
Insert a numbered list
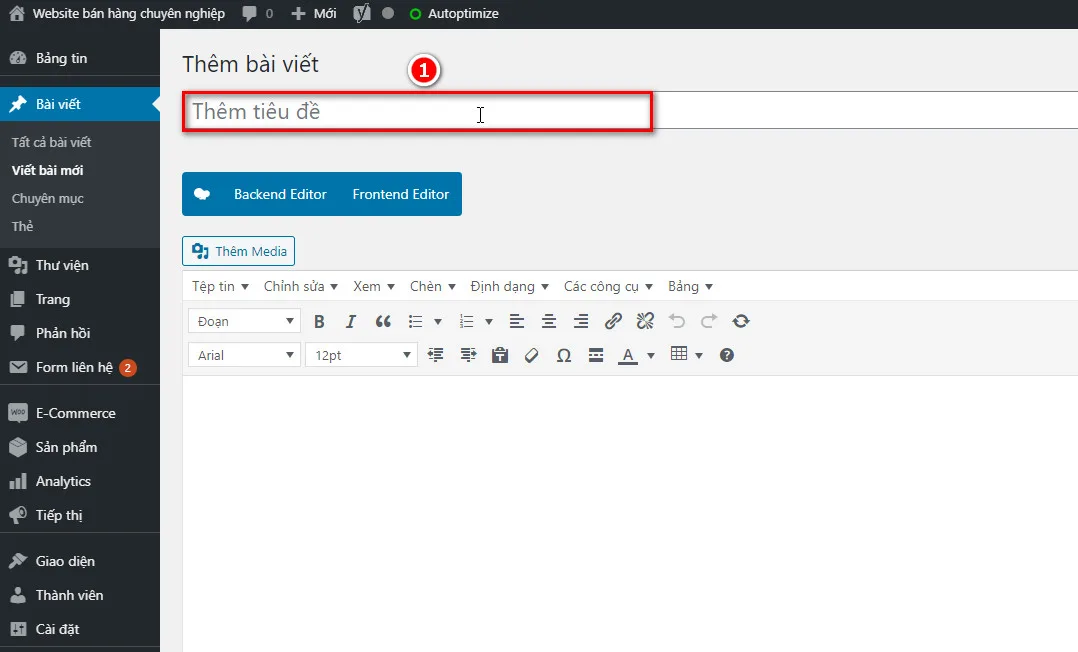point(467,321)
